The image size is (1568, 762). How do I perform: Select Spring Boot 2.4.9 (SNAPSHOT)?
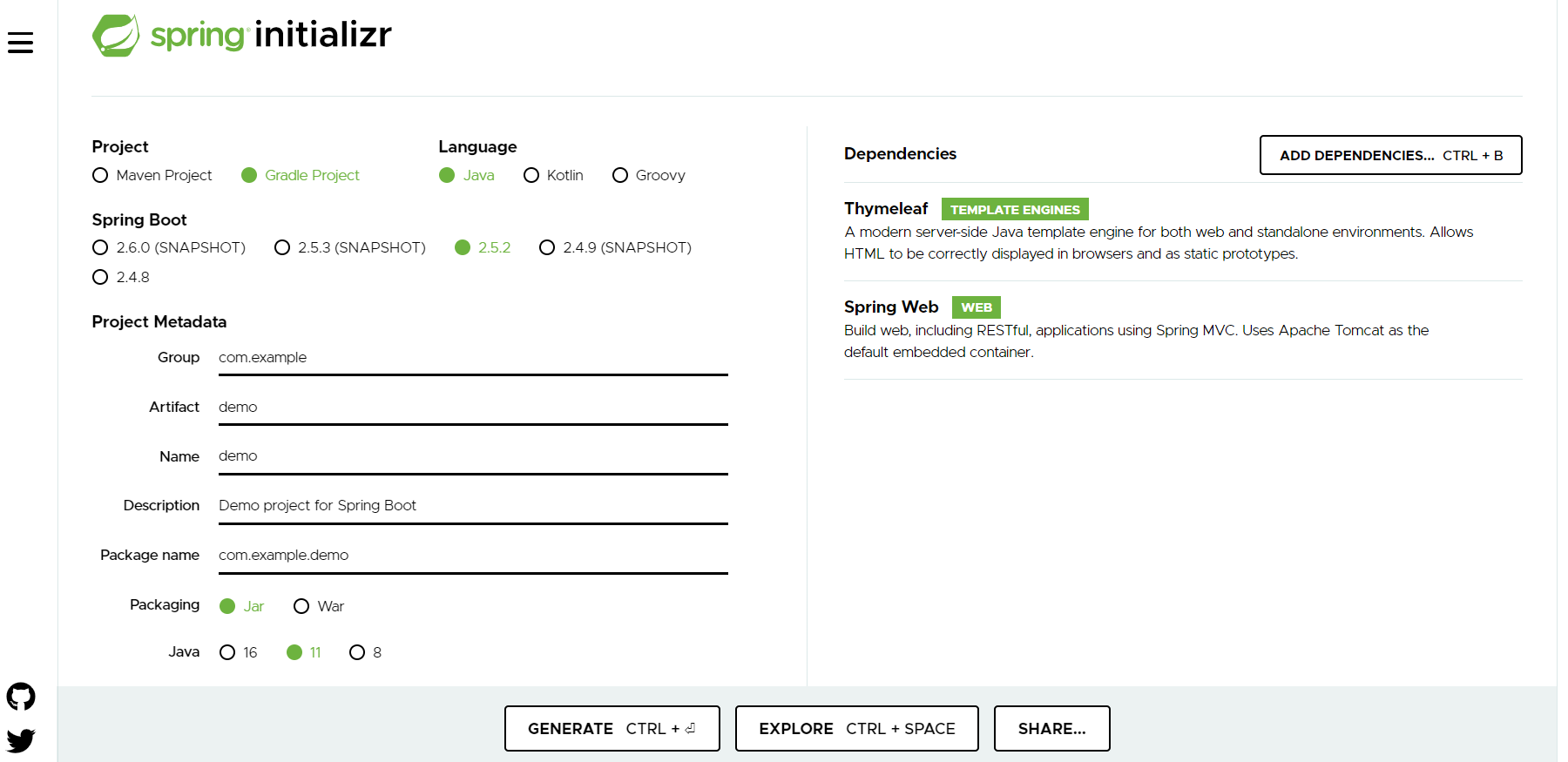(x=615, y=247)
